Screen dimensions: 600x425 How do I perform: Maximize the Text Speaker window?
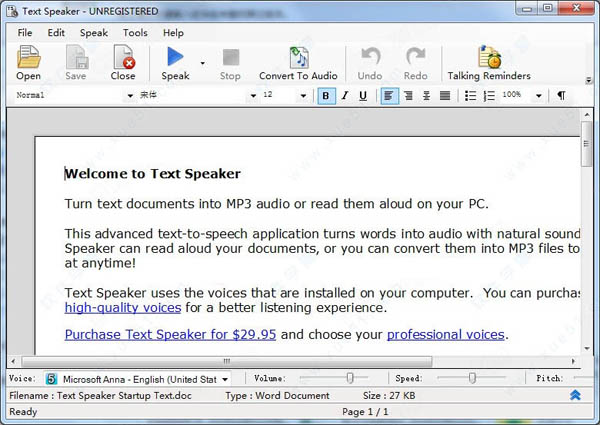[548, 8]
